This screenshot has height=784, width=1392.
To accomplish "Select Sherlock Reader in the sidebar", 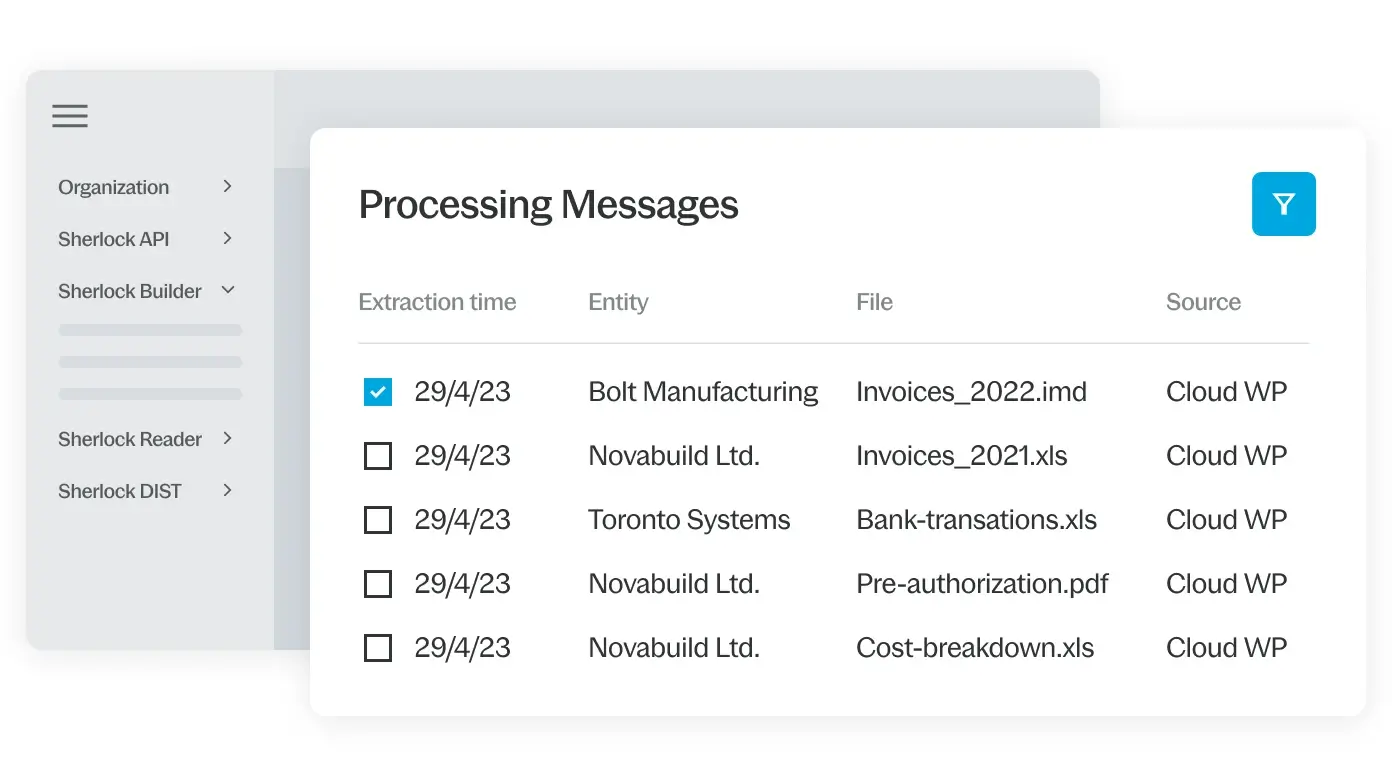I will pos(130,439).
